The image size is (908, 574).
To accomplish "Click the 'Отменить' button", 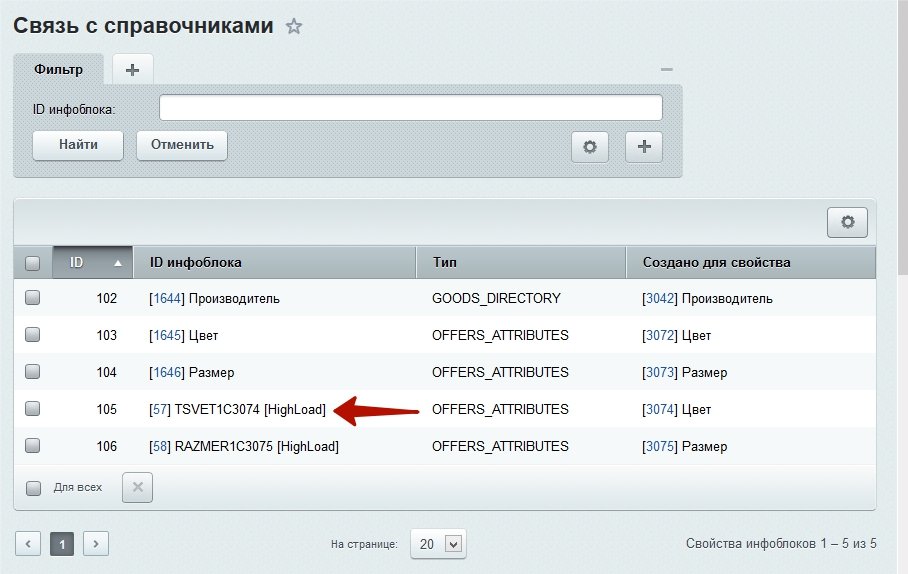I will (x=182, y=145).
